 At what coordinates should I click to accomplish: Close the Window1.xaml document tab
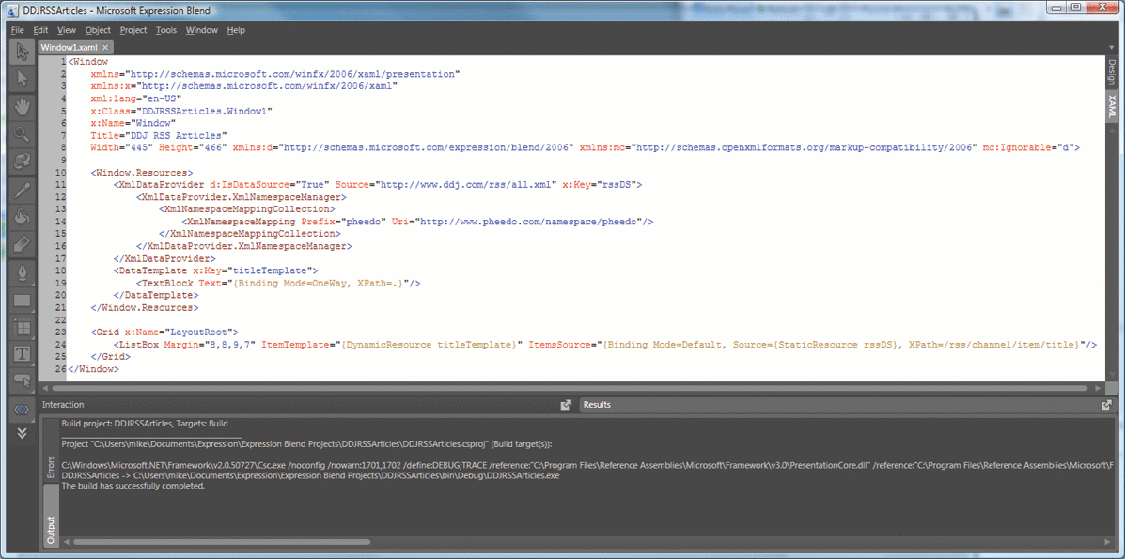[105, 47]
